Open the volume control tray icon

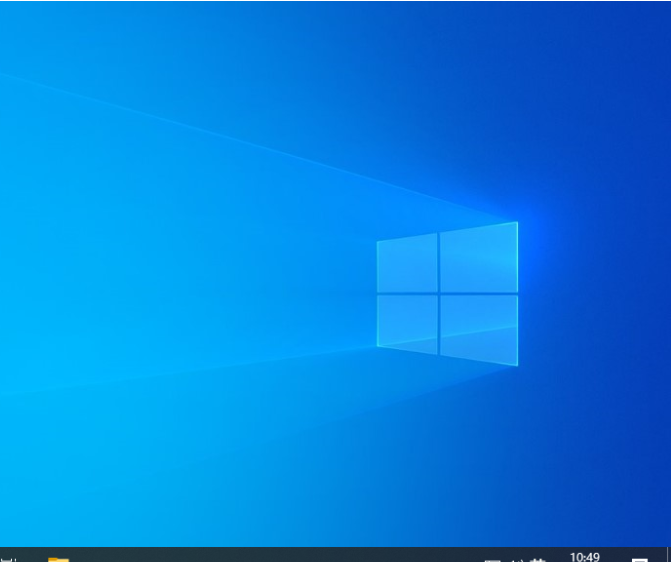coord(515,559)
